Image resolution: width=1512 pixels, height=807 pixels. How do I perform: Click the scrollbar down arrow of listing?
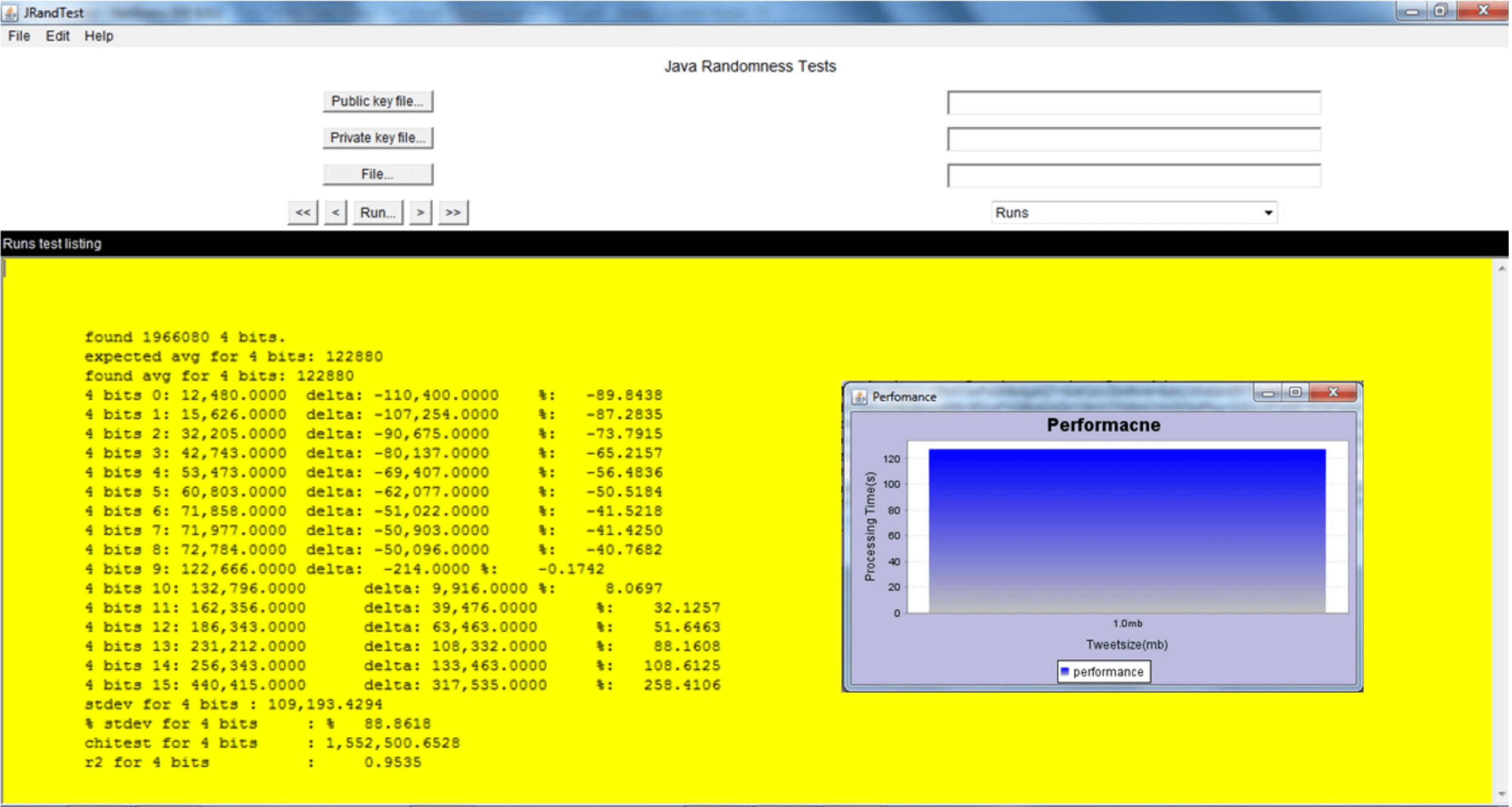pos(1501,793)
